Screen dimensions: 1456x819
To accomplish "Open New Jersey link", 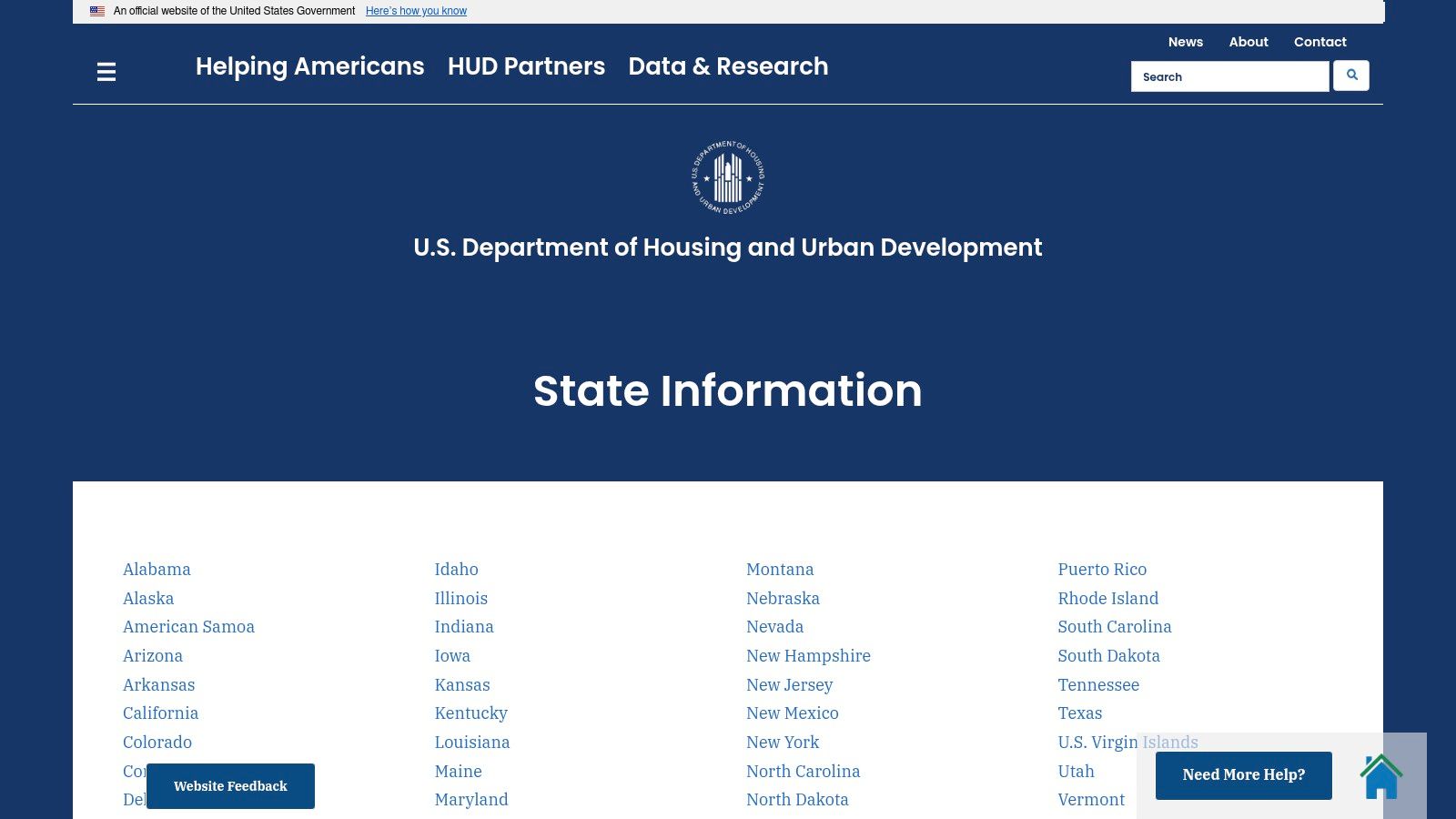I will pyautogui.click(x=789, y=685).
